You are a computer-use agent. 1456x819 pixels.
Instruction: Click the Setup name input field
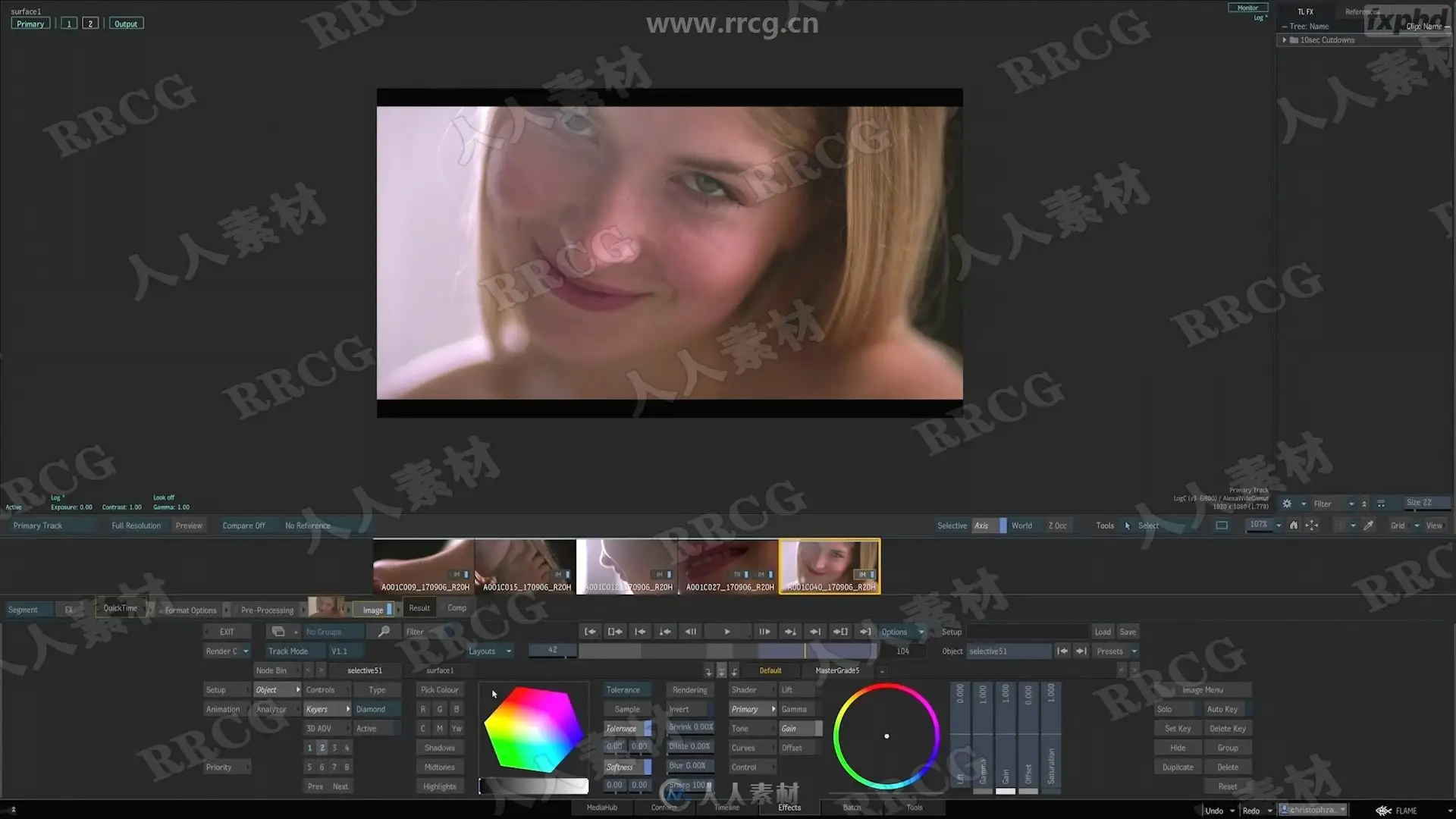1028,632
